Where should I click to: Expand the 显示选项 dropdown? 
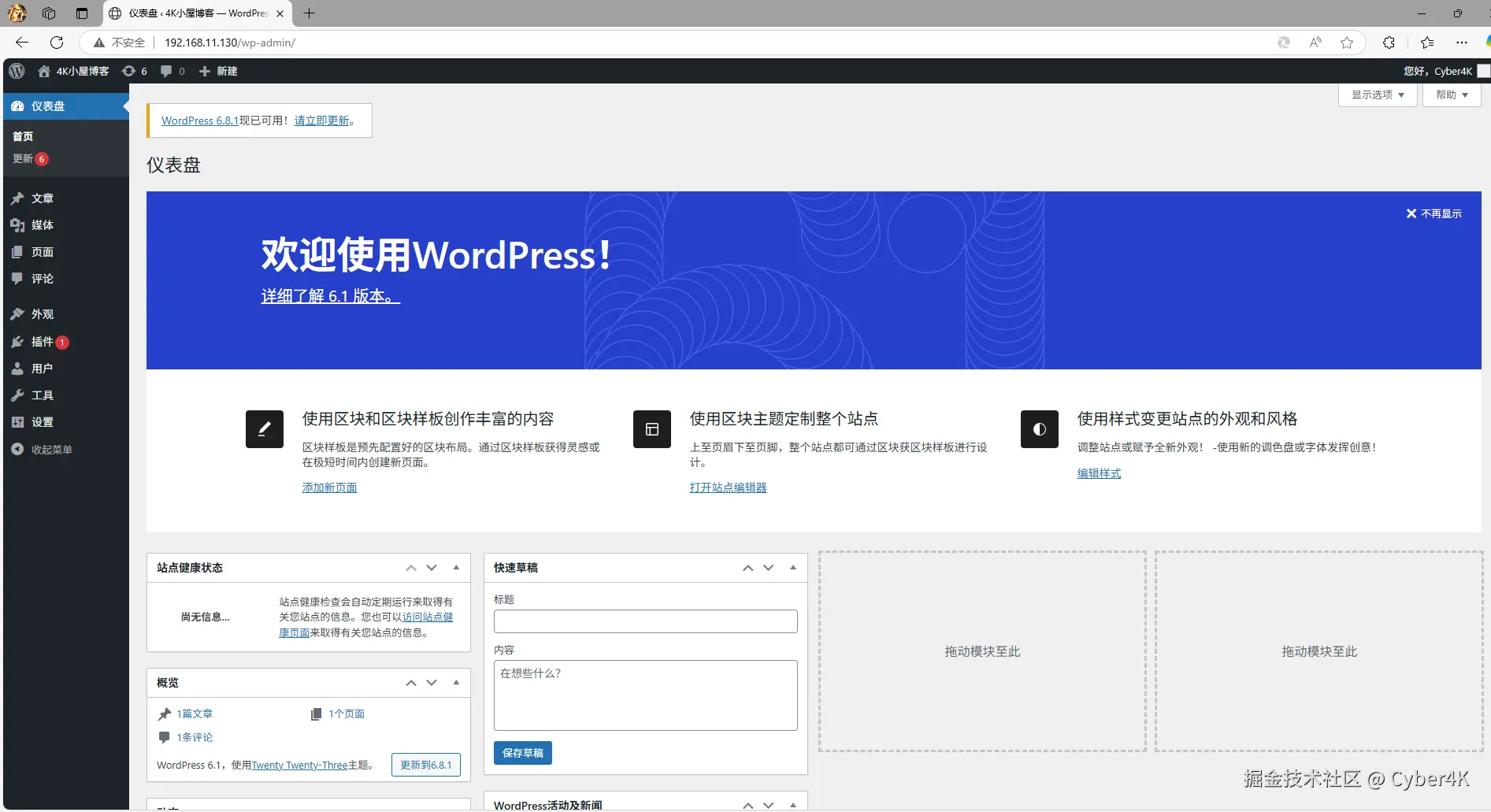[1378, 95]
